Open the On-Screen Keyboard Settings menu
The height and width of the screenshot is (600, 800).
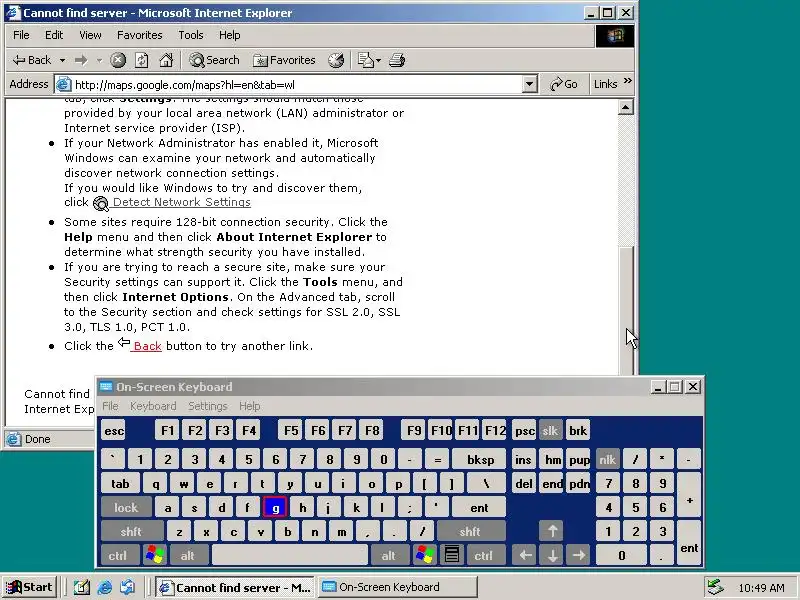[208, 406]
